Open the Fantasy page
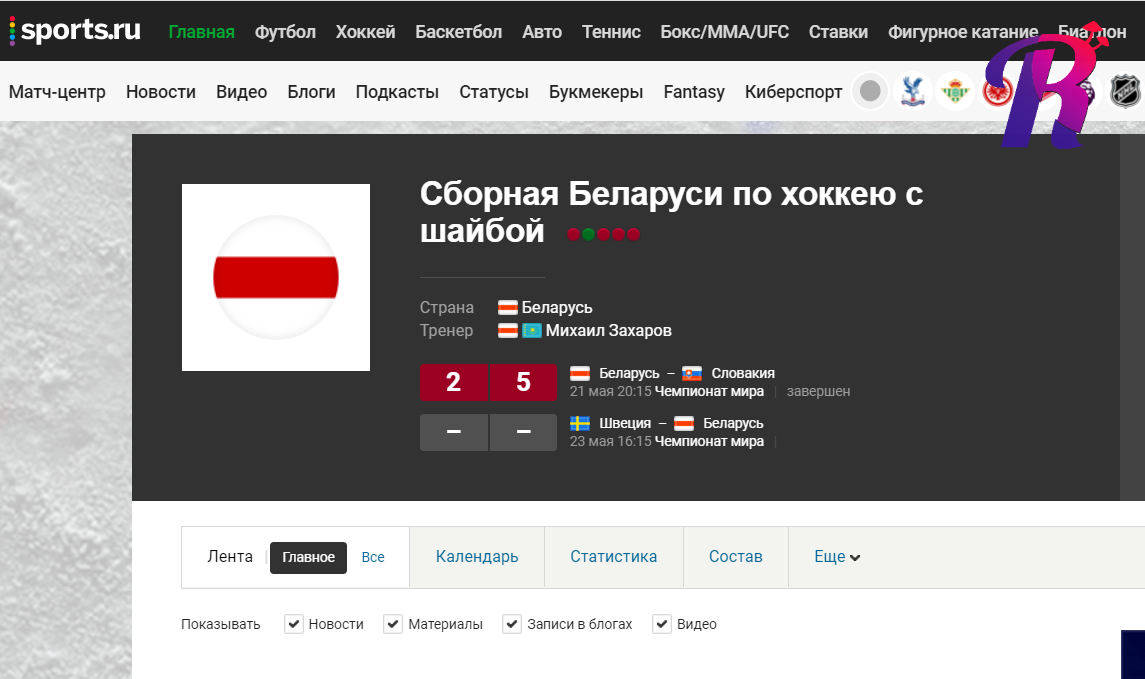1145x679 pixels. [694, 92]
